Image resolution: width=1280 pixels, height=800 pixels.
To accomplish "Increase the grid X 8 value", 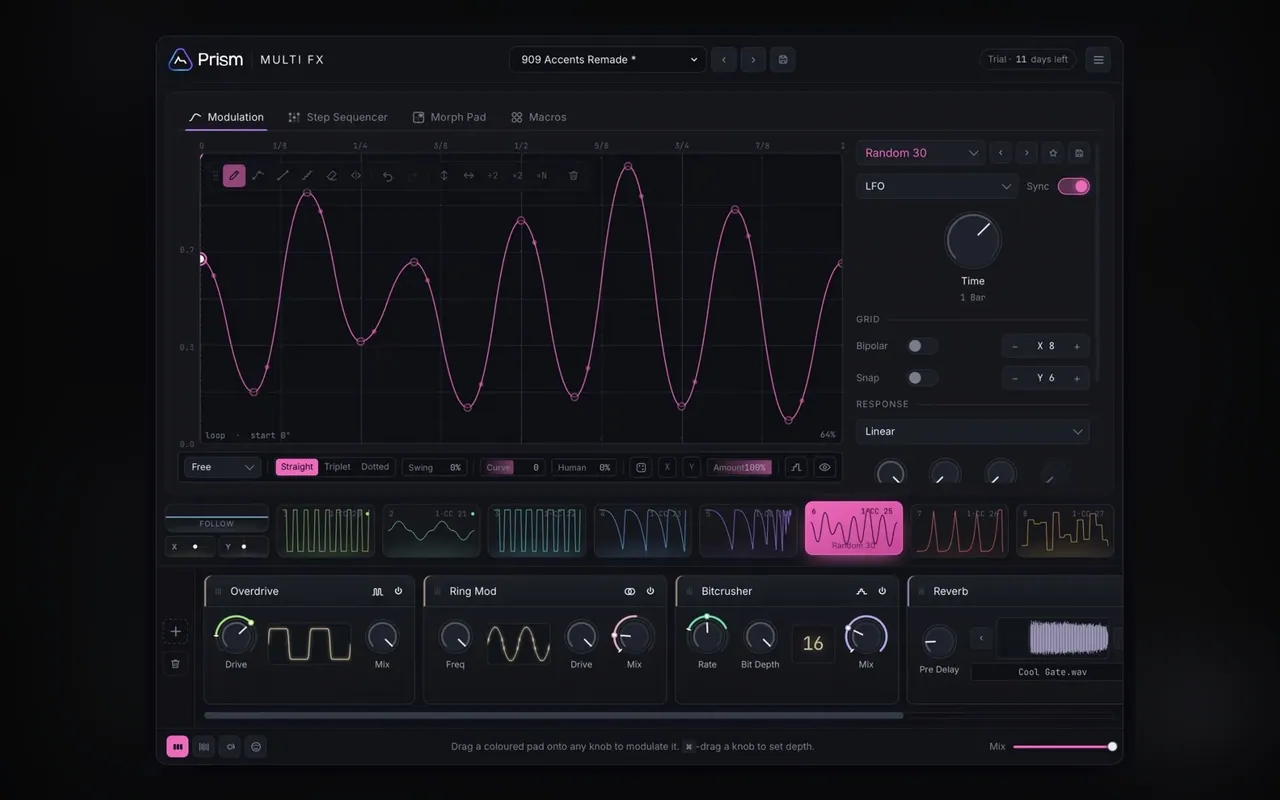I will click(x=1077, y=346).
